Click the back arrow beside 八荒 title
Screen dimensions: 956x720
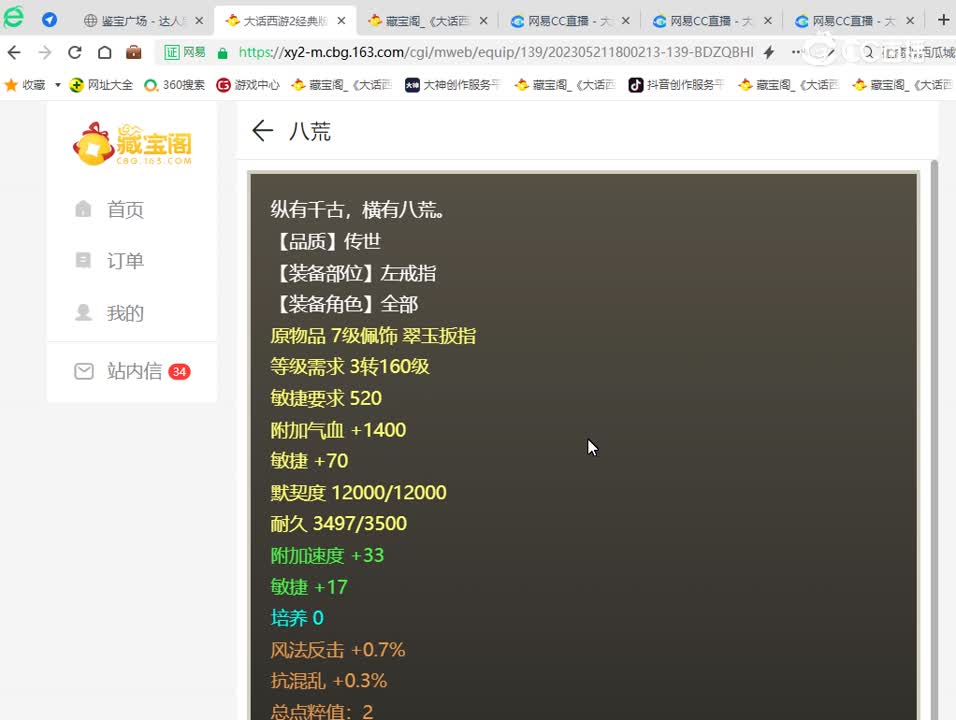261,131
